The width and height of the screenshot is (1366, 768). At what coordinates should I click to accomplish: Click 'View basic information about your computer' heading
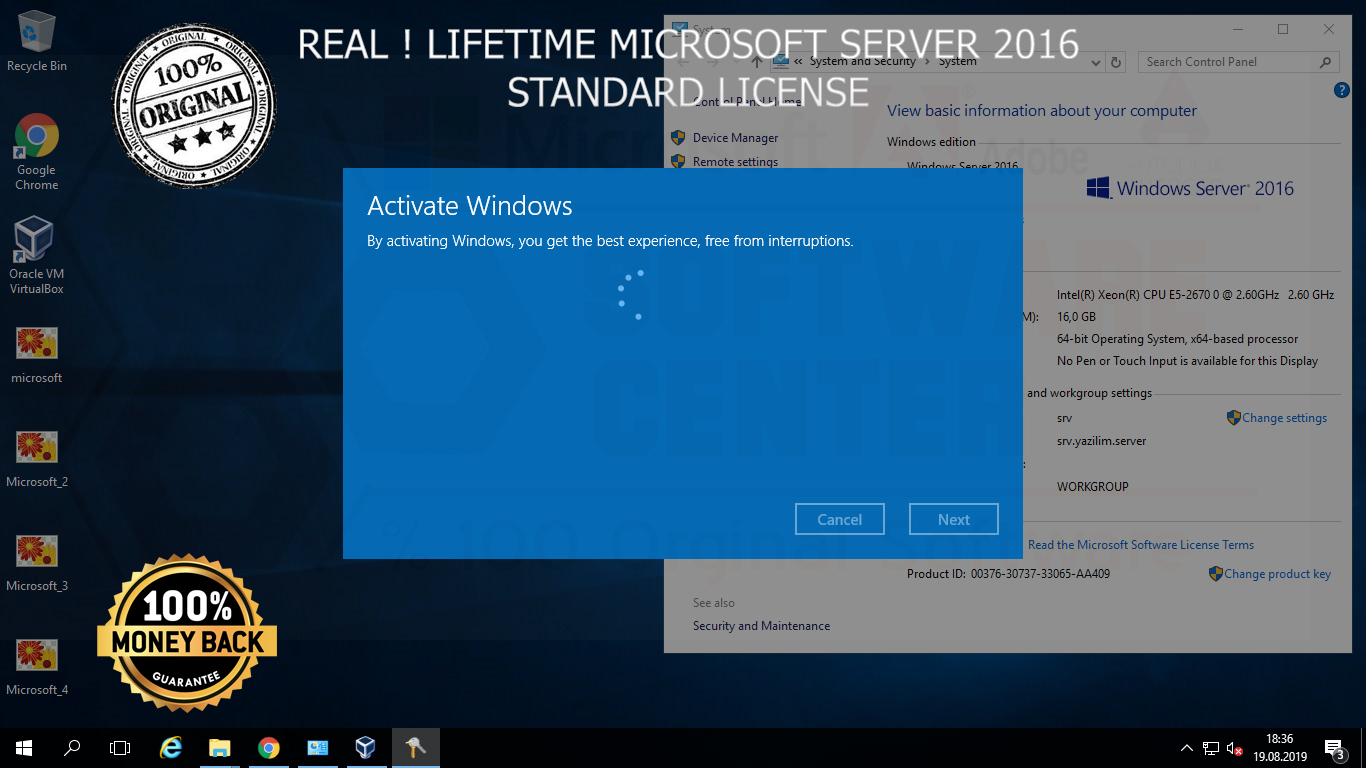point(1041,111)
